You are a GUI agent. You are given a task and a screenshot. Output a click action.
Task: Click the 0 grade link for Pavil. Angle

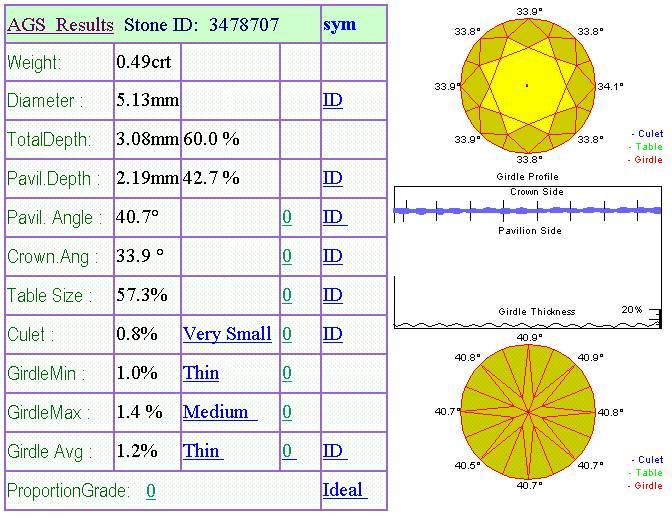pos(287,217)
